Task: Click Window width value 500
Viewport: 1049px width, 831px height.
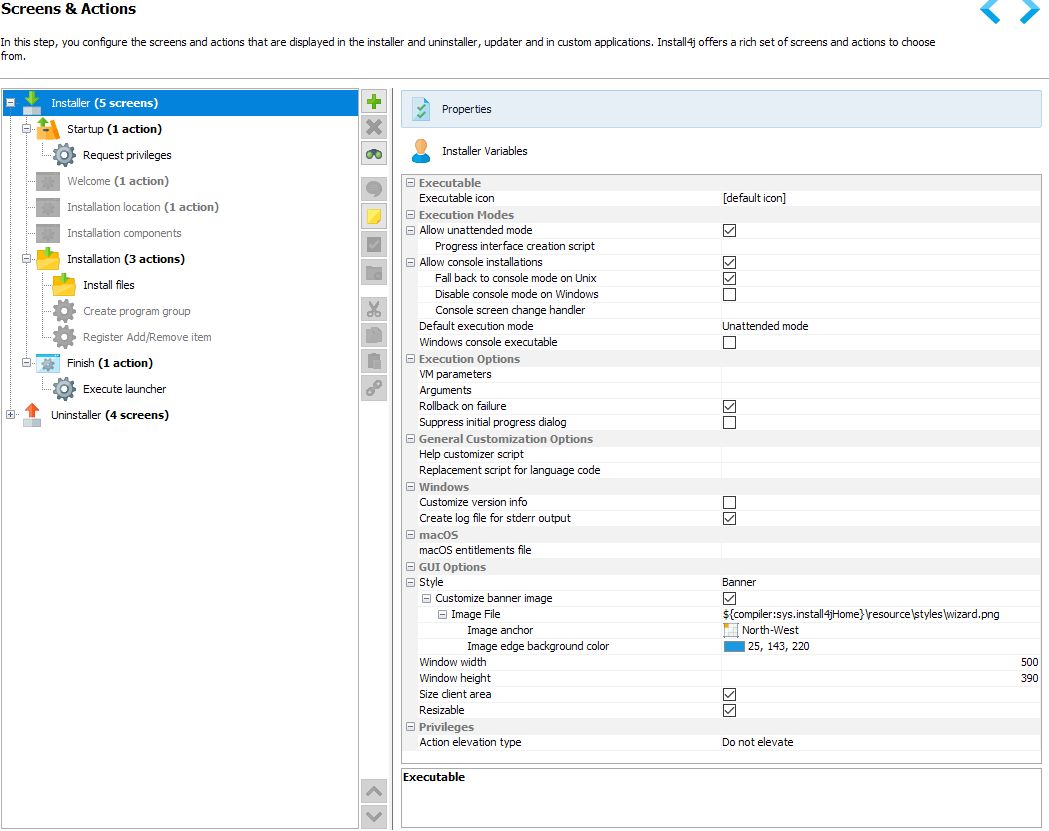Action: coord(1029,662)
